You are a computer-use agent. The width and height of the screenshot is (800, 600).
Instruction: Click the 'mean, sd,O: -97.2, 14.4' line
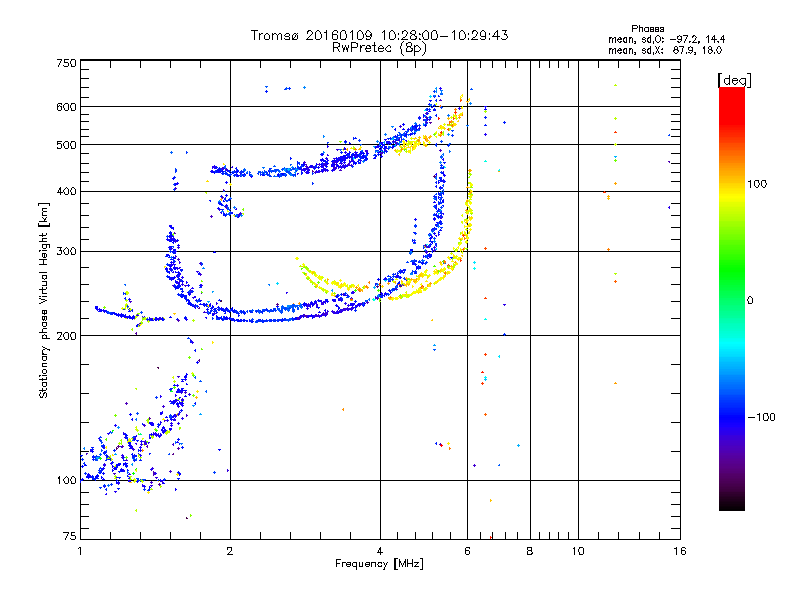coord(666,39)
